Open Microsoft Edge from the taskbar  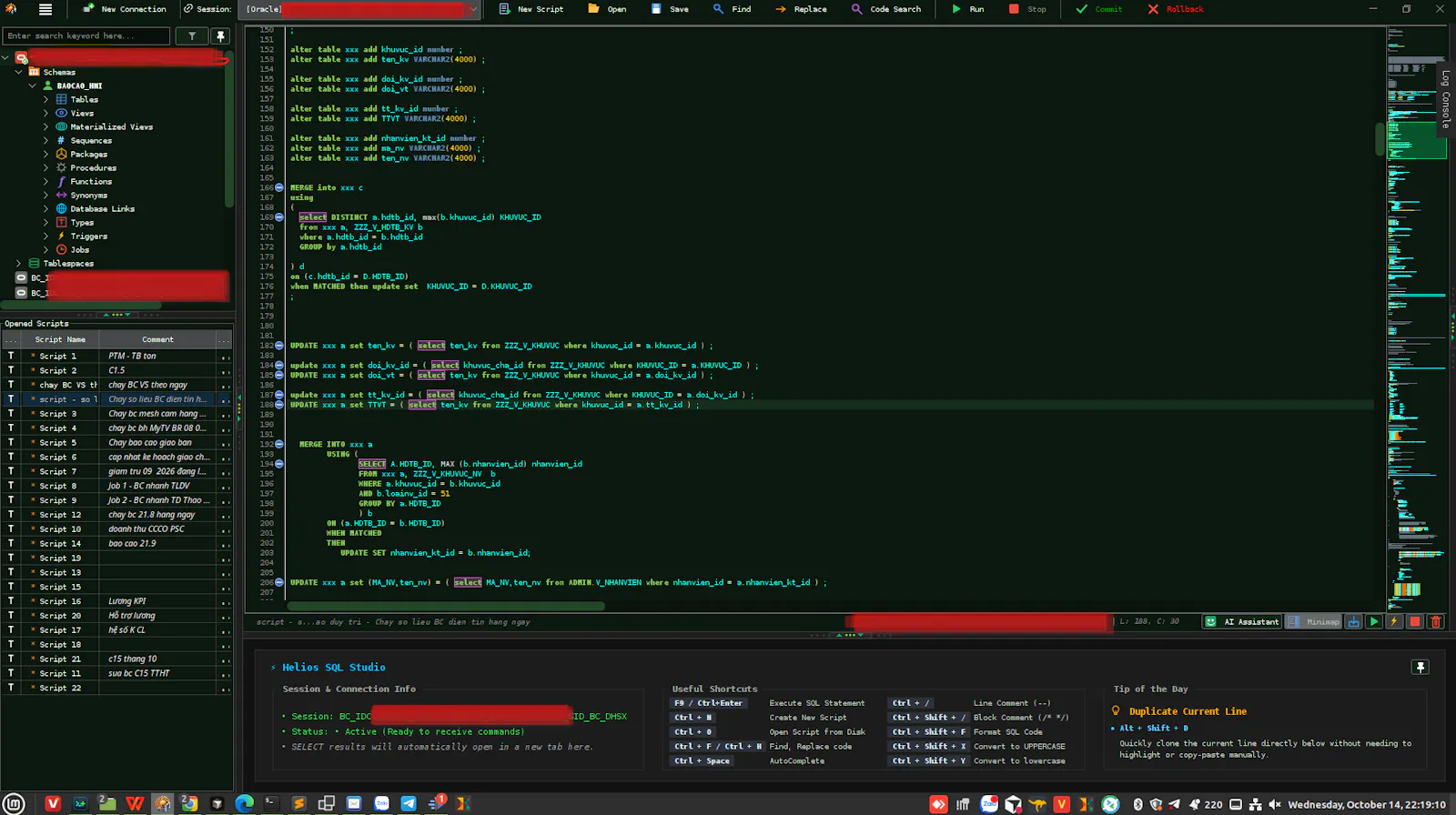point(245,803)
